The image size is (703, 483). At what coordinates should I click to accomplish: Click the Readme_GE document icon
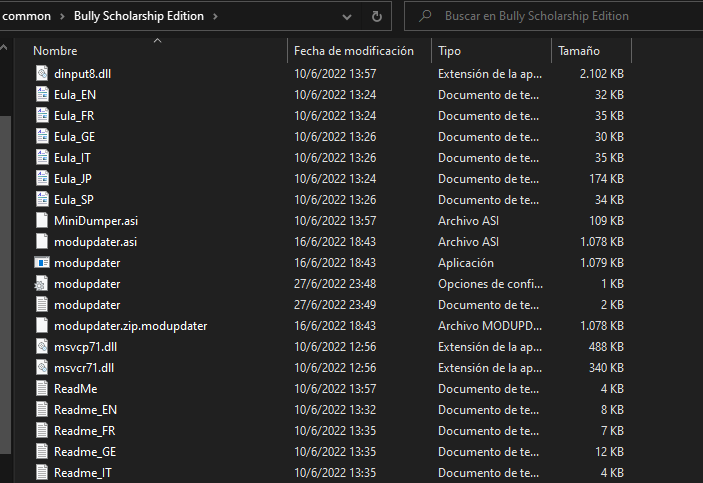coord(42,451)
